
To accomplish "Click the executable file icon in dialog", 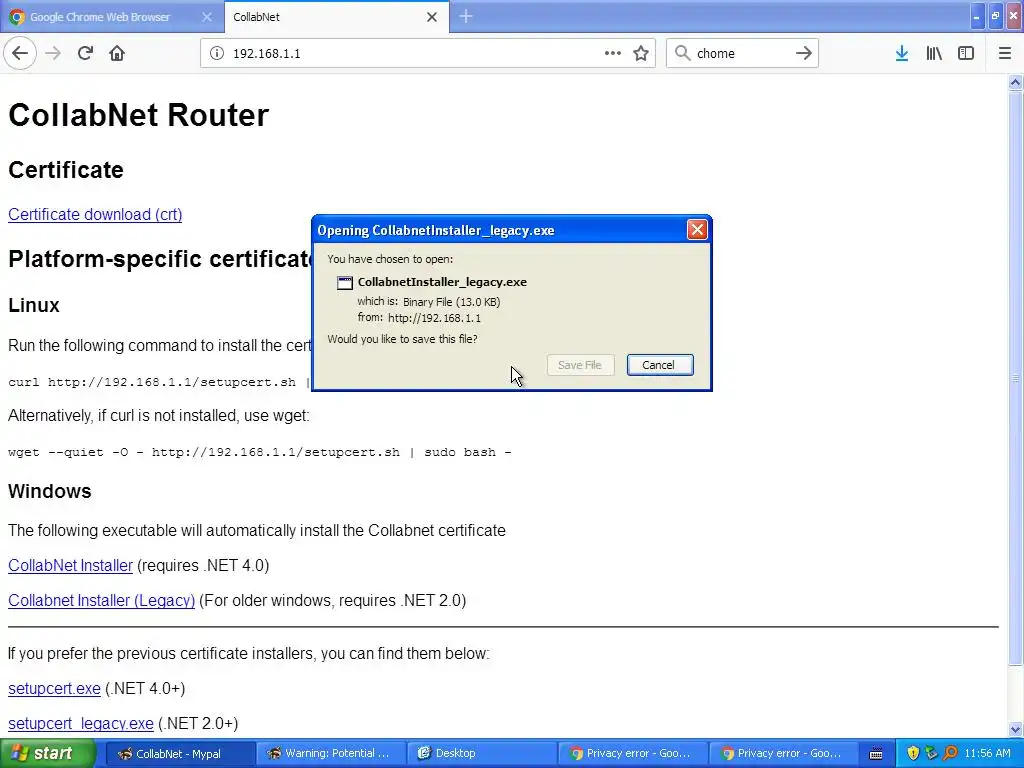I will point(345,283).
